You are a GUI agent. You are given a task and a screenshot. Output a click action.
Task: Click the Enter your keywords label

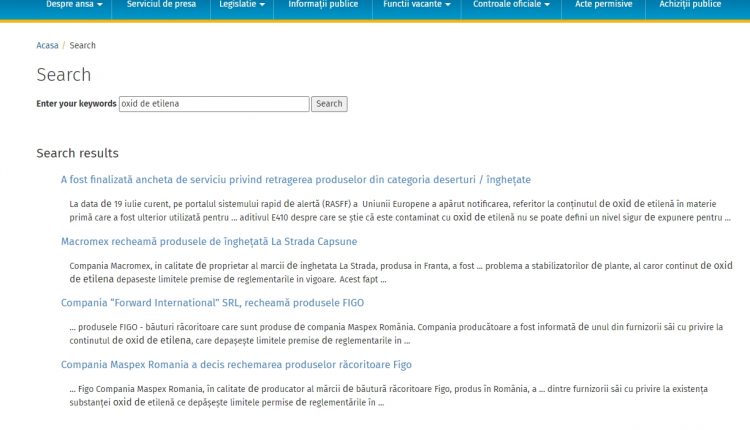tap(77, 104)
